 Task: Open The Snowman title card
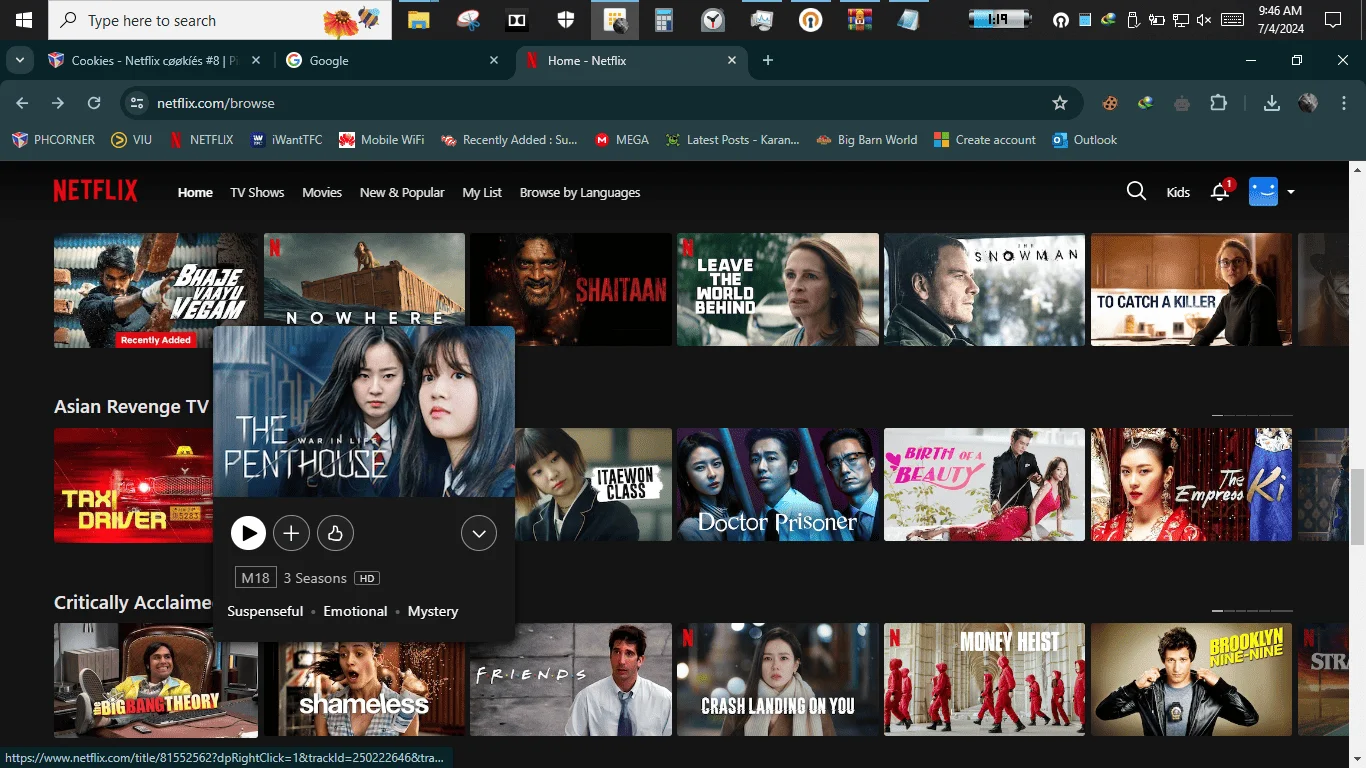point(984,290)
